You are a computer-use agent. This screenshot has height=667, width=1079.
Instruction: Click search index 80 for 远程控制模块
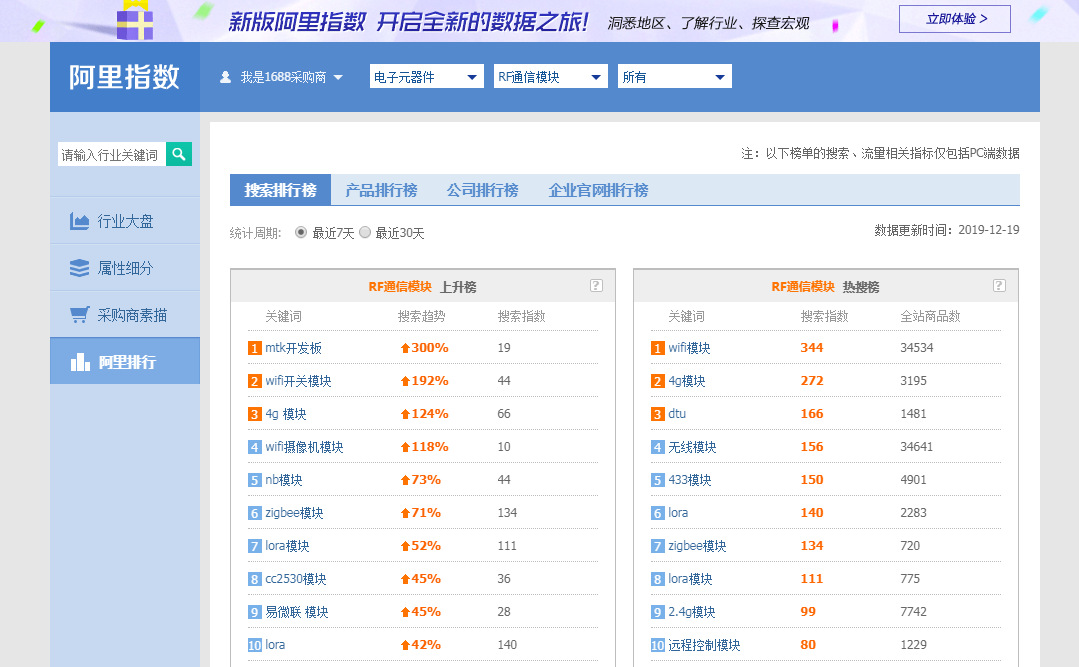click(808, 645)
